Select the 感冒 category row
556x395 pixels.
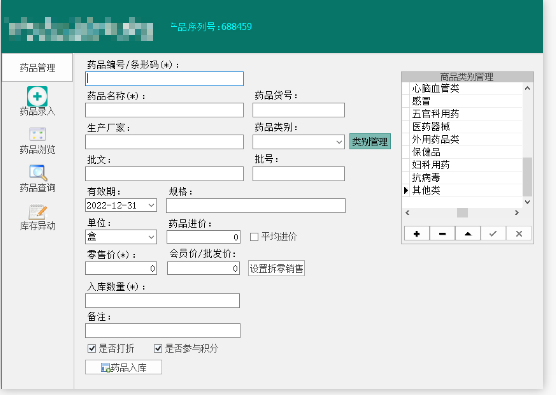tap(466, 101)
